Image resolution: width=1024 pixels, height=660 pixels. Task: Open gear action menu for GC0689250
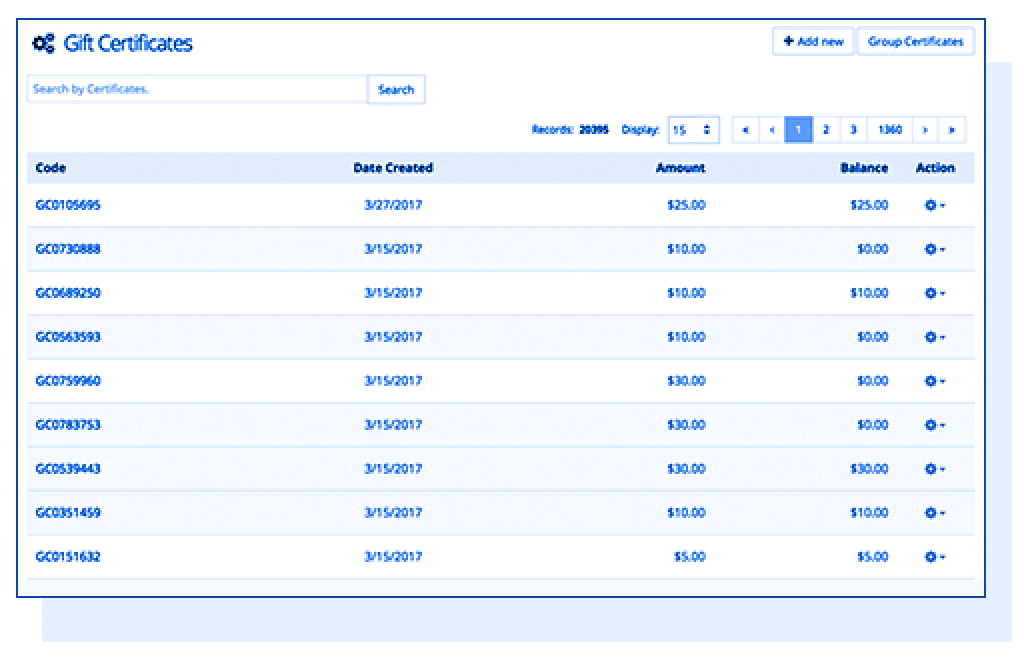934,293
